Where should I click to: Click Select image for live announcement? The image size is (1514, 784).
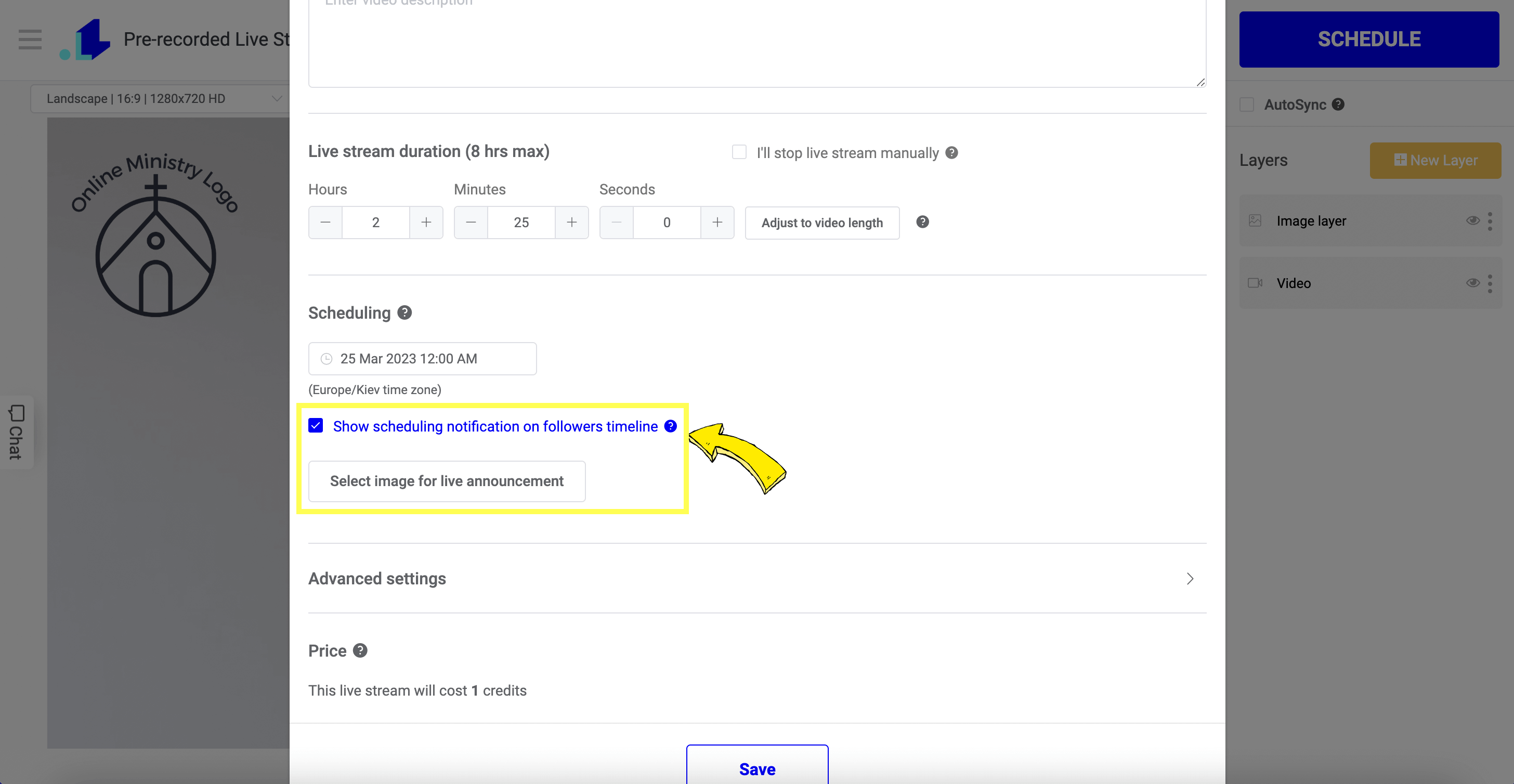click(x=447, y=481)
